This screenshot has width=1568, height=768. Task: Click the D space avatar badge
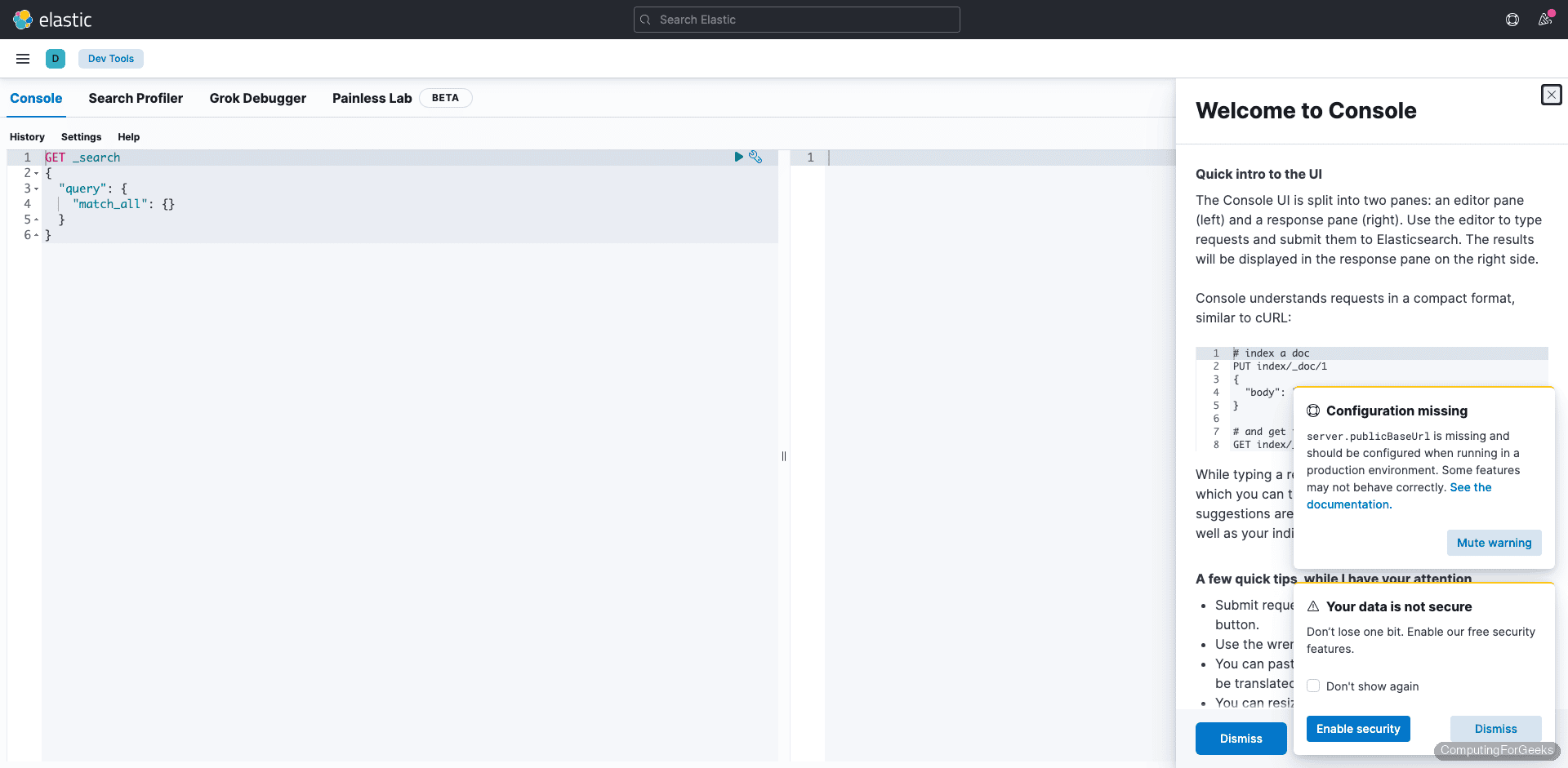pyautogui.click(x=55, y=58)
